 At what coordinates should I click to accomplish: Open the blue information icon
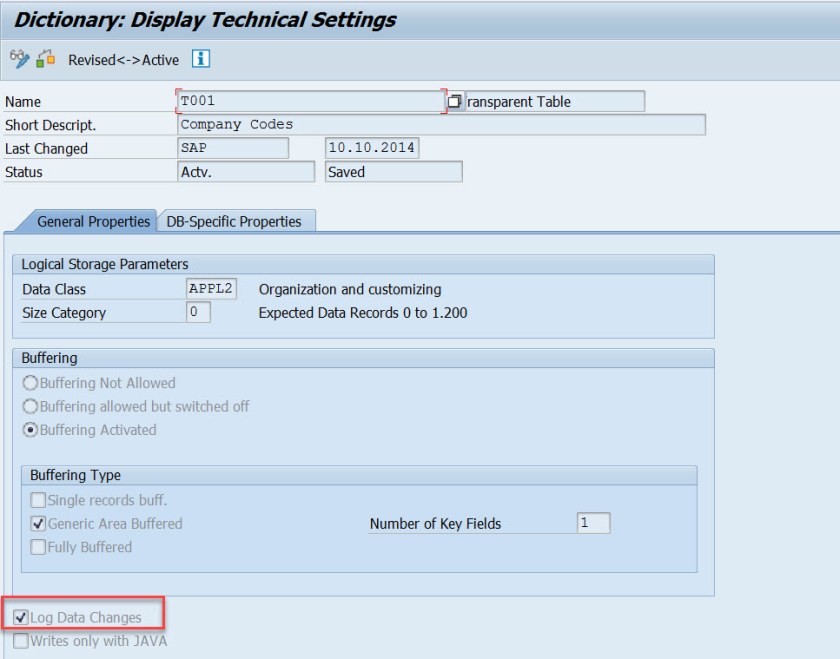tap(201, 60)
